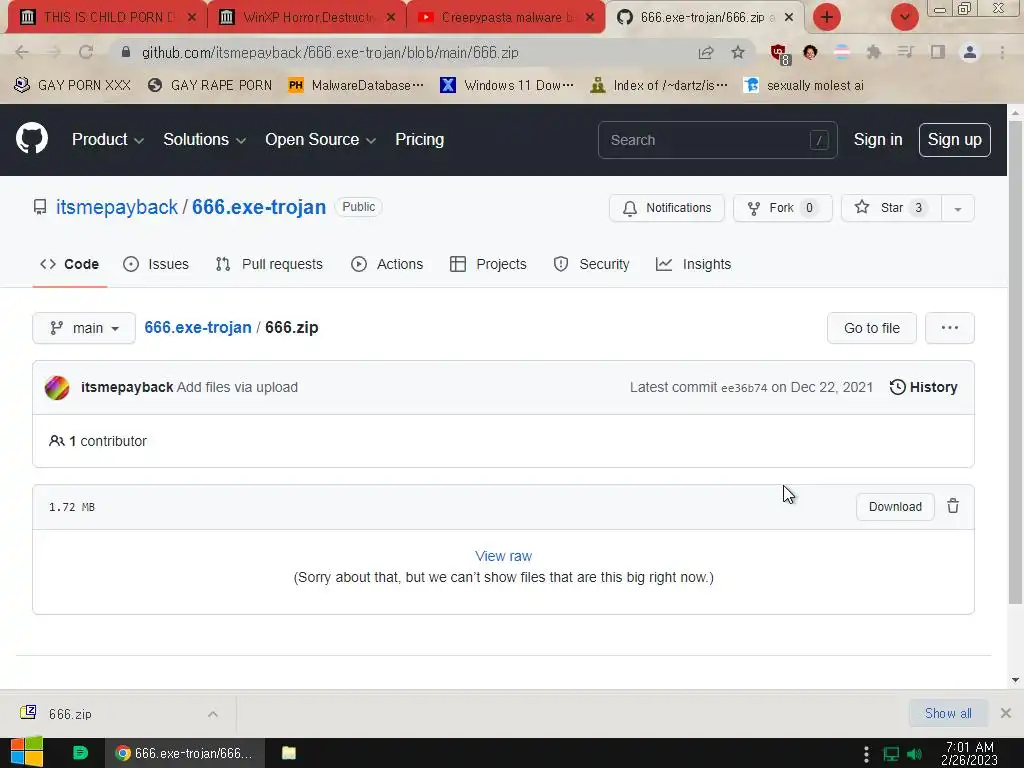Open the file's three-dot more options button
This screenshot has height=768, width=1024.
tap(950, 328)
